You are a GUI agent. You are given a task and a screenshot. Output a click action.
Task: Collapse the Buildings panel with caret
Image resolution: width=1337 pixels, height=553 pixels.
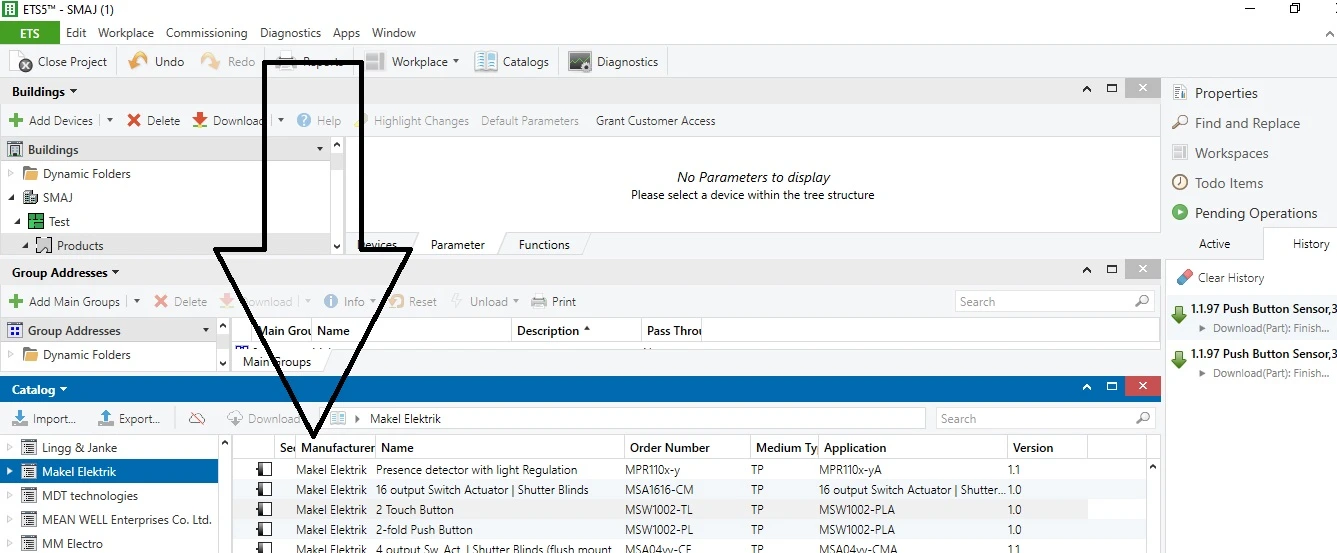(1086, 90)
